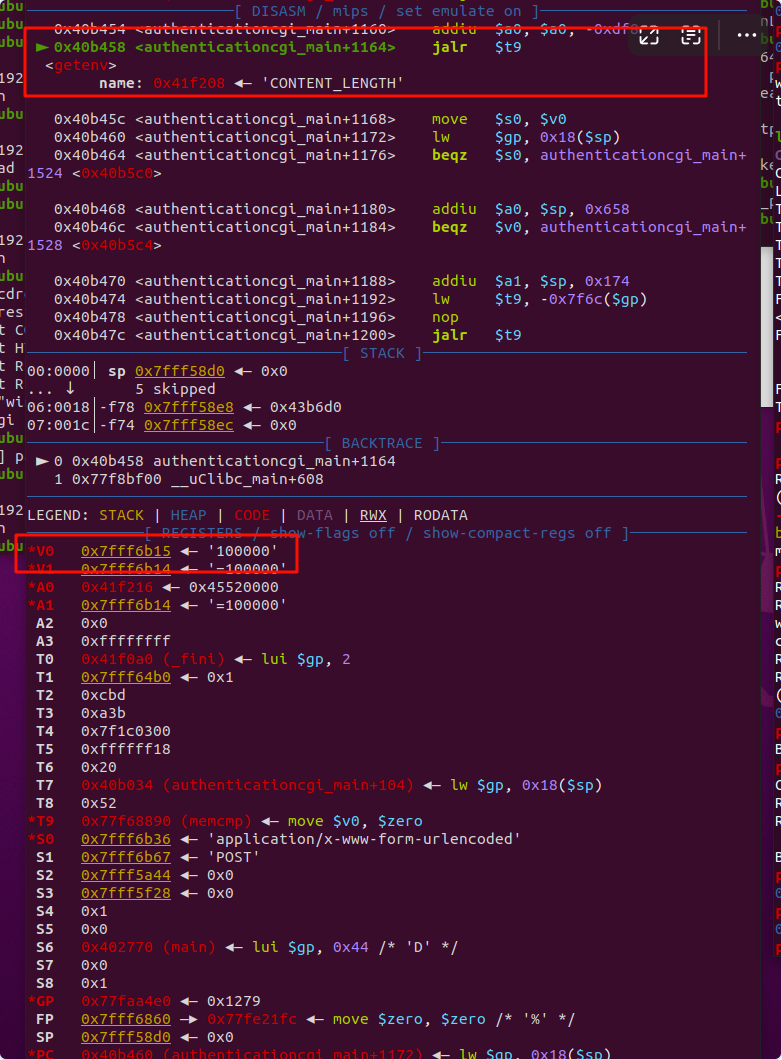
Task: Select T2 register value 0xcbd
Action: (103, 695)
